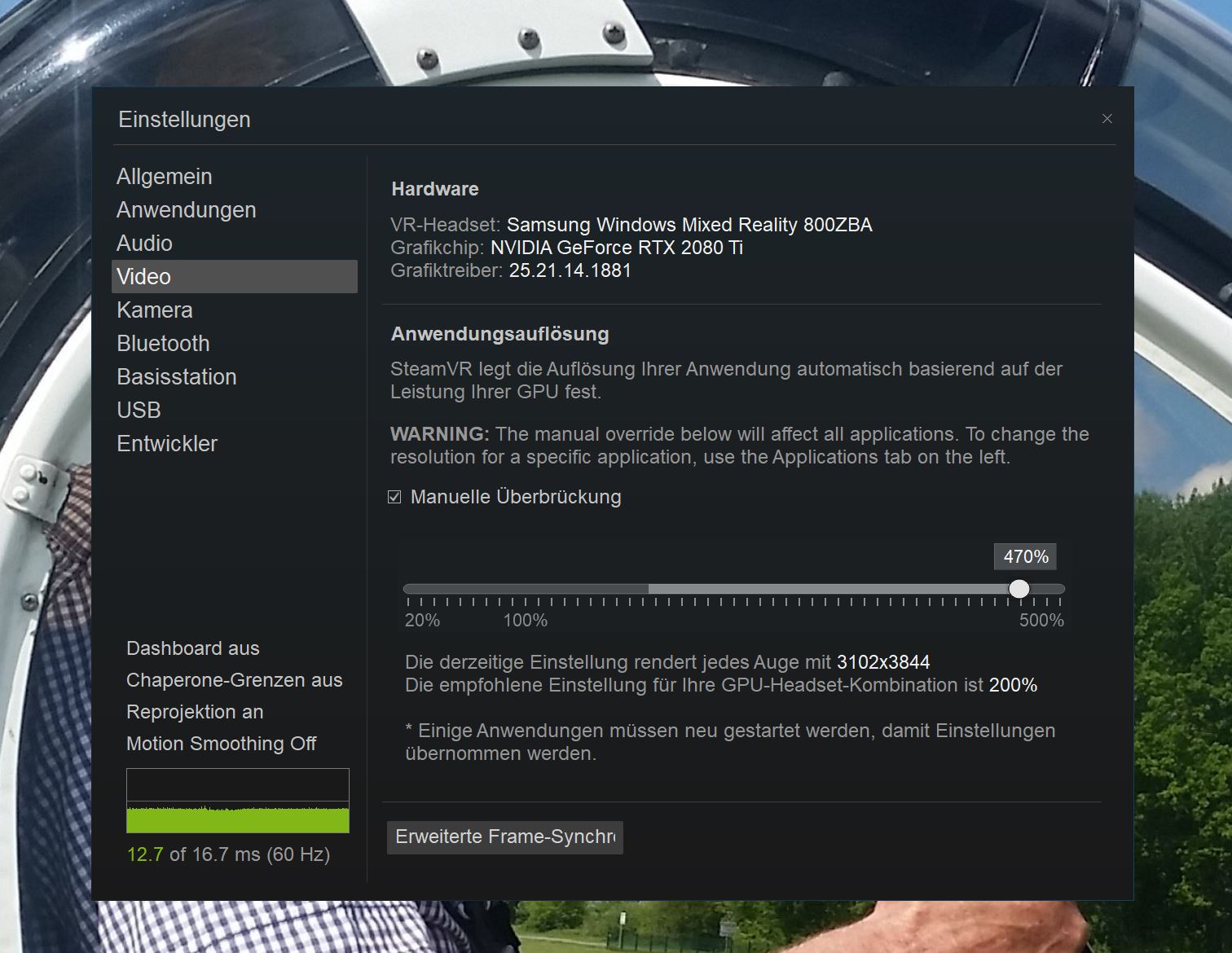
Task: Select the Video settings entry
Action: pos(235,277)
